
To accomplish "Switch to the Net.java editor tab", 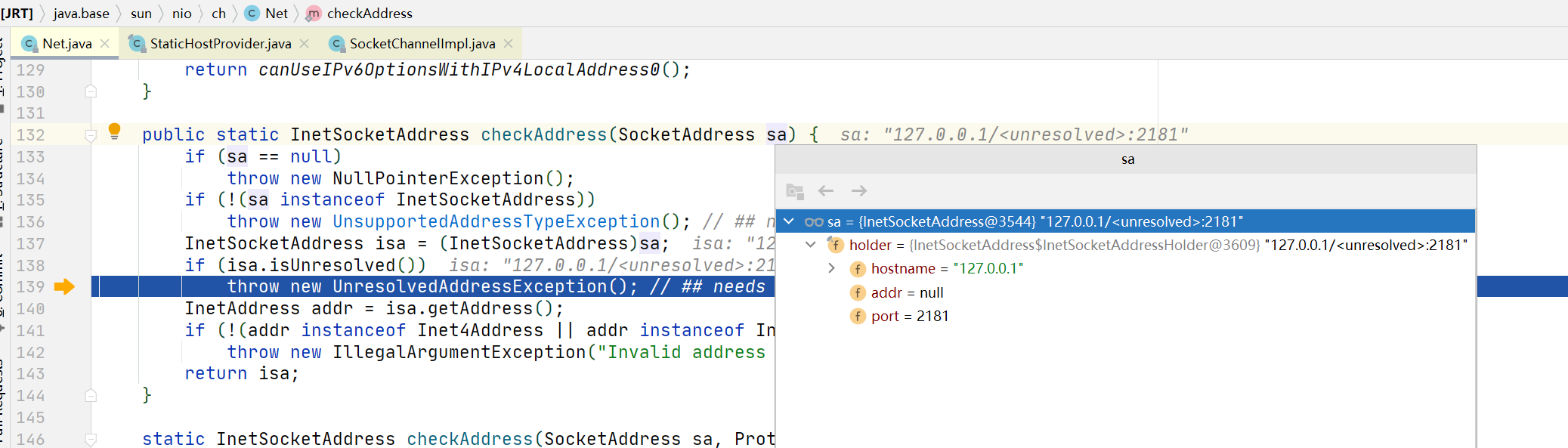I will 66,44.
